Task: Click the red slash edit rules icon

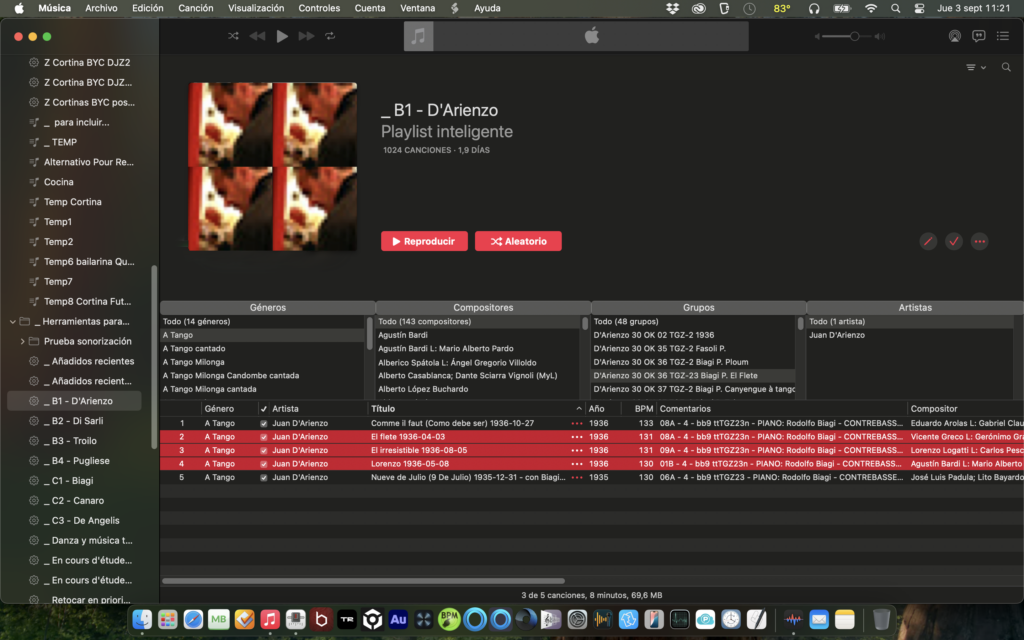Action: (928, 241)
